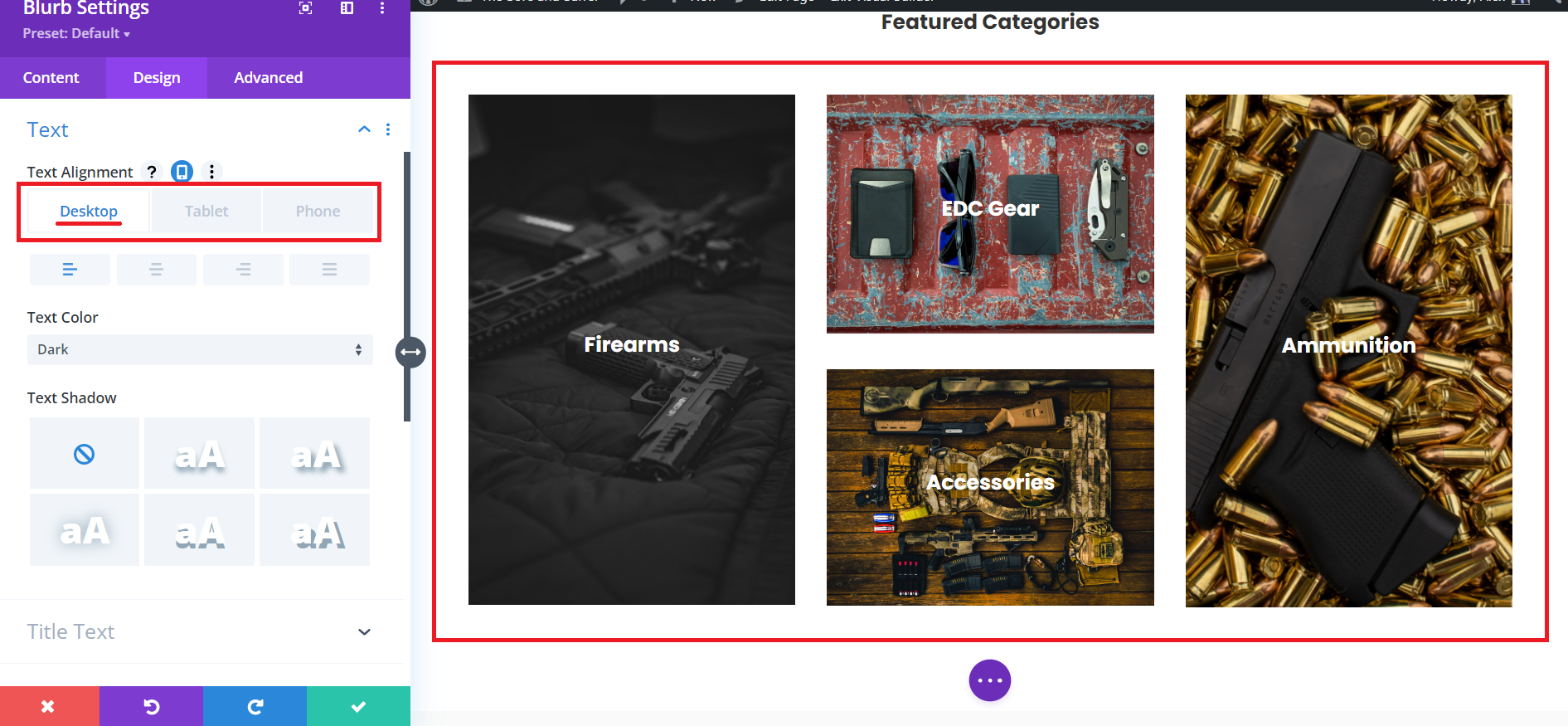Image resolution: width=1568 pixels, height=726 pixels.
Task: Collapse the Text section chevron
Action: (364, 129)
